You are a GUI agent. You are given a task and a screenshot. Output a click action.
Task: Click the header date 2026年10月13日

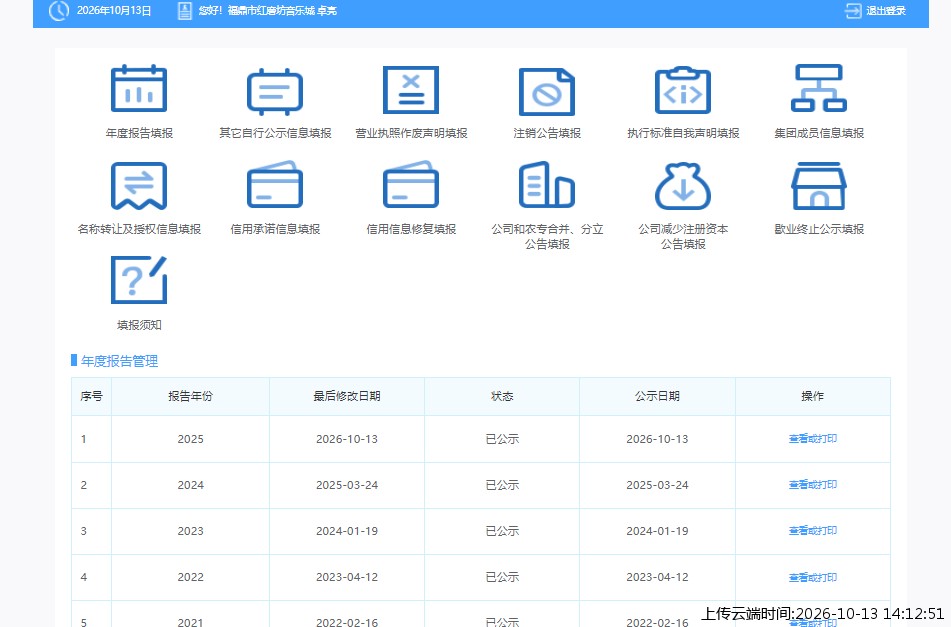point(114,10)
